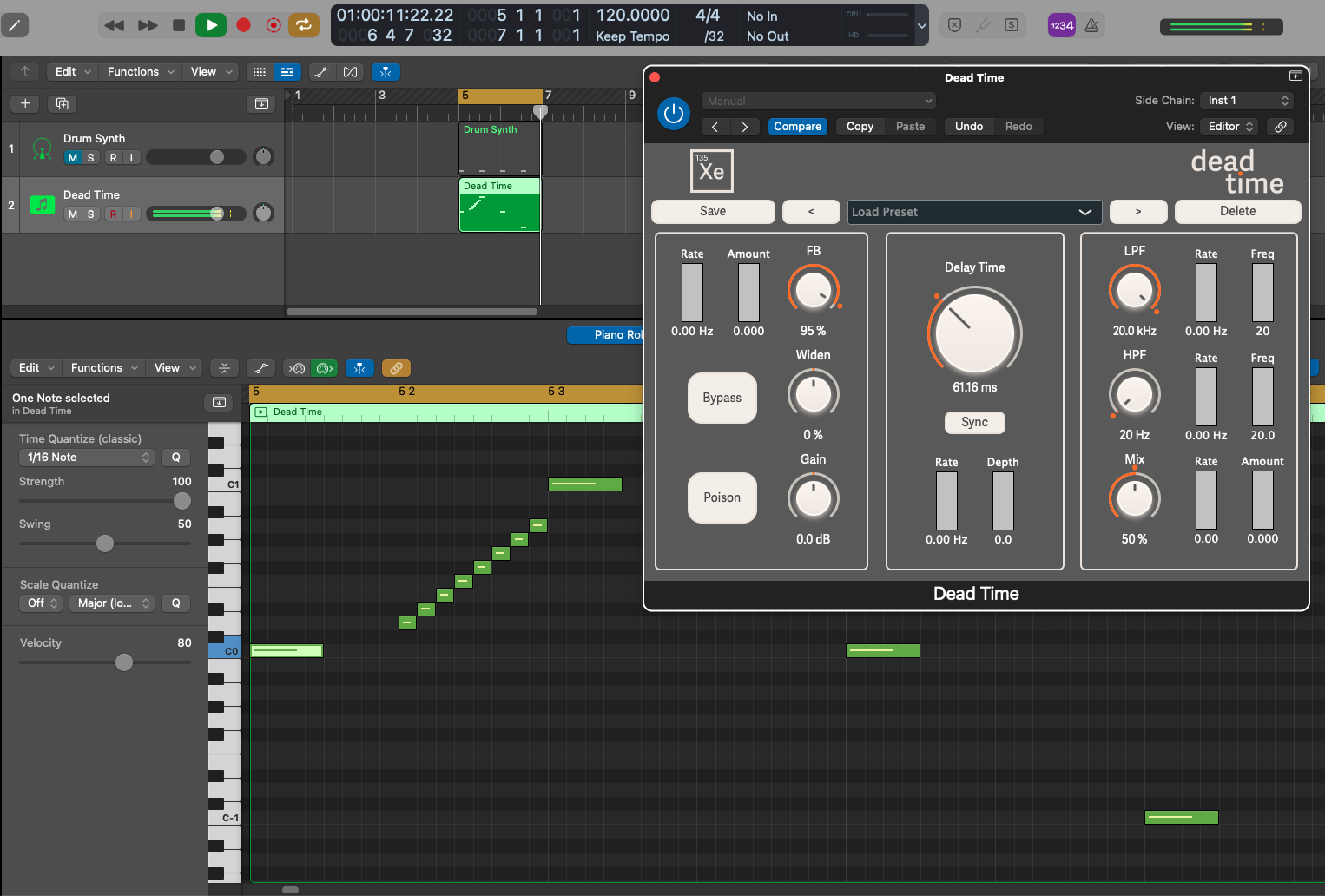Toggle Flex icon in tracks toolbar
The image size is (1325, 896).
point(350,72)
